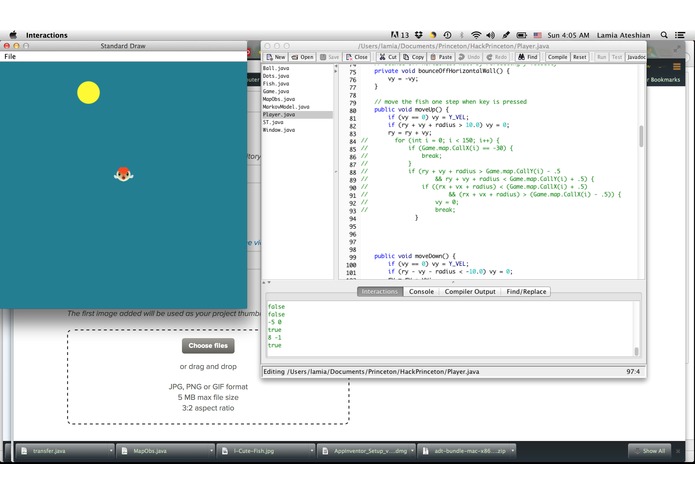Open the Interactions application menu
695x494 pixels.
[x=47, y=35]
